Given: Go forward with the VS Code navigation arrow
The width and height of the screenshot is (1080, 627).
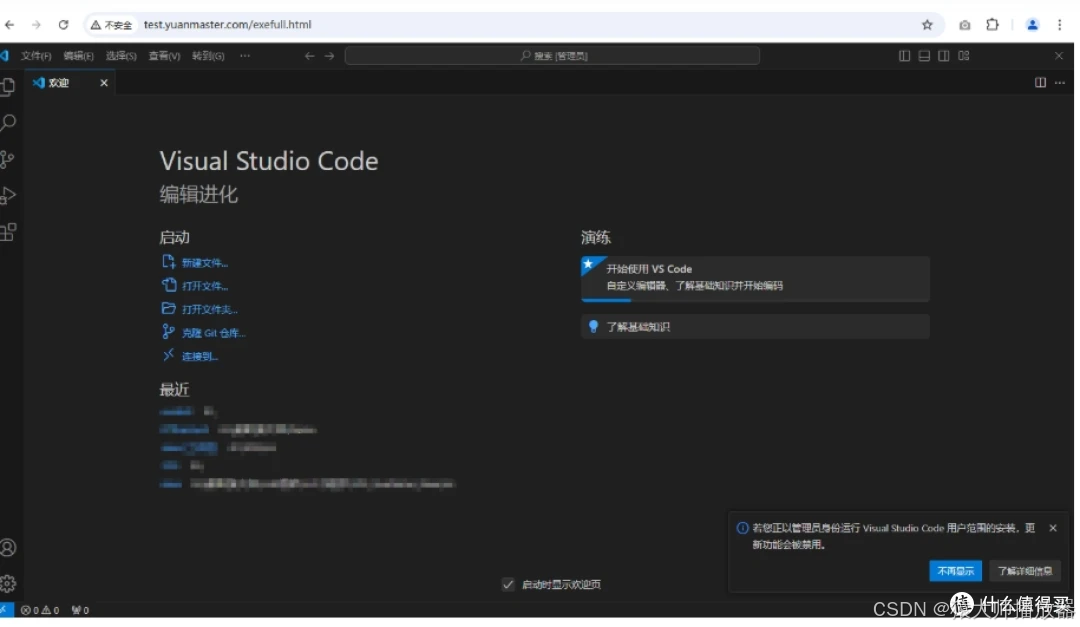Looking at the screenshot, I should (x=329, y=56).
